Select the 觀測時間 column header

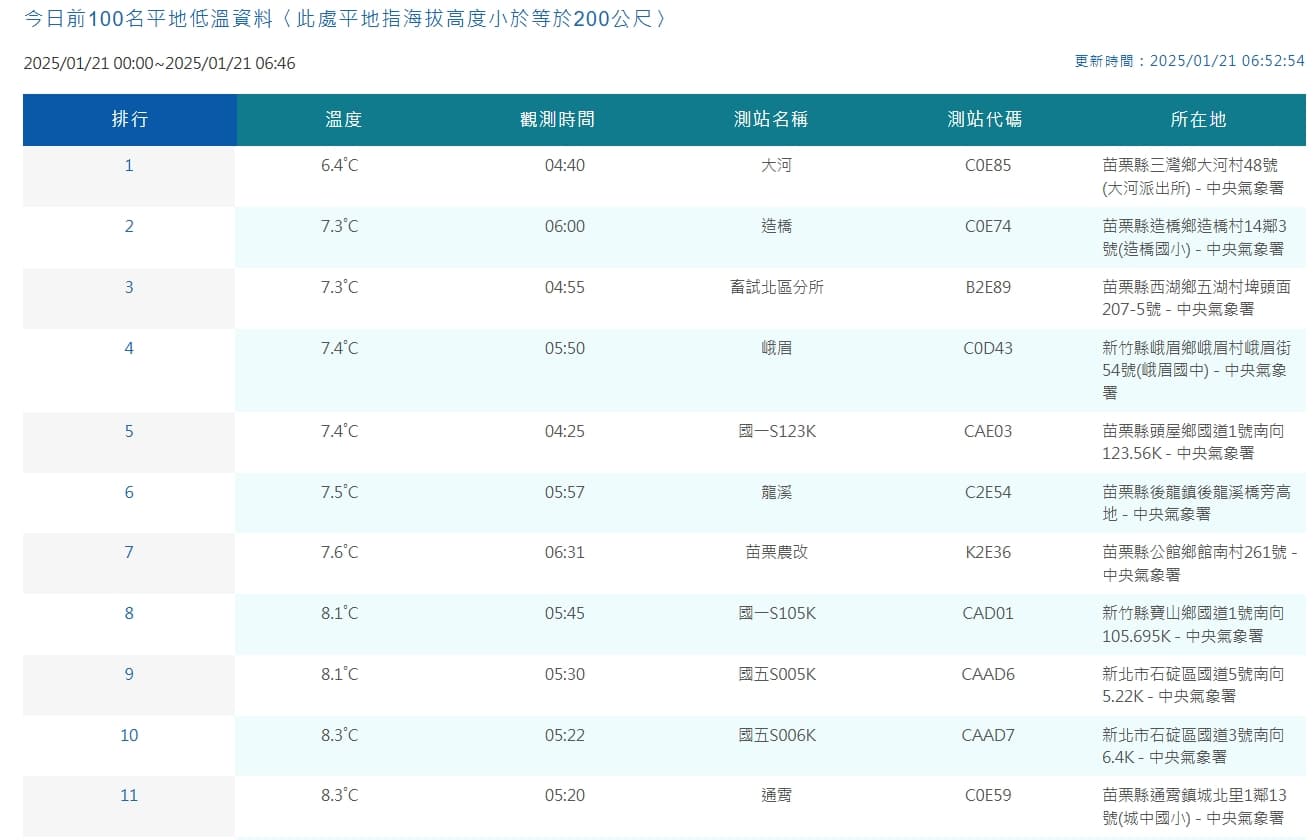coord(557,120)
